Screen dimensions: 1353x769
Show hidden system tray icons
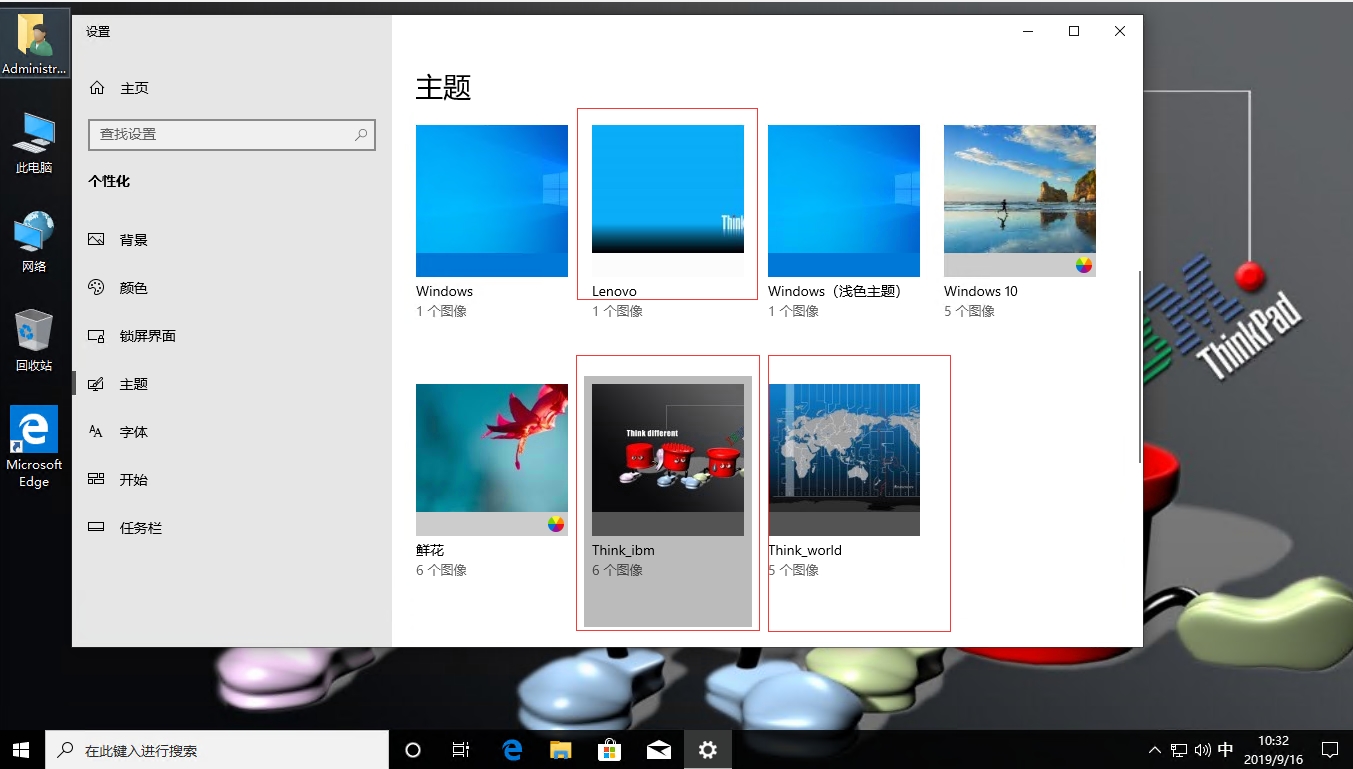pyautogui.click(x=1155, y=750)
